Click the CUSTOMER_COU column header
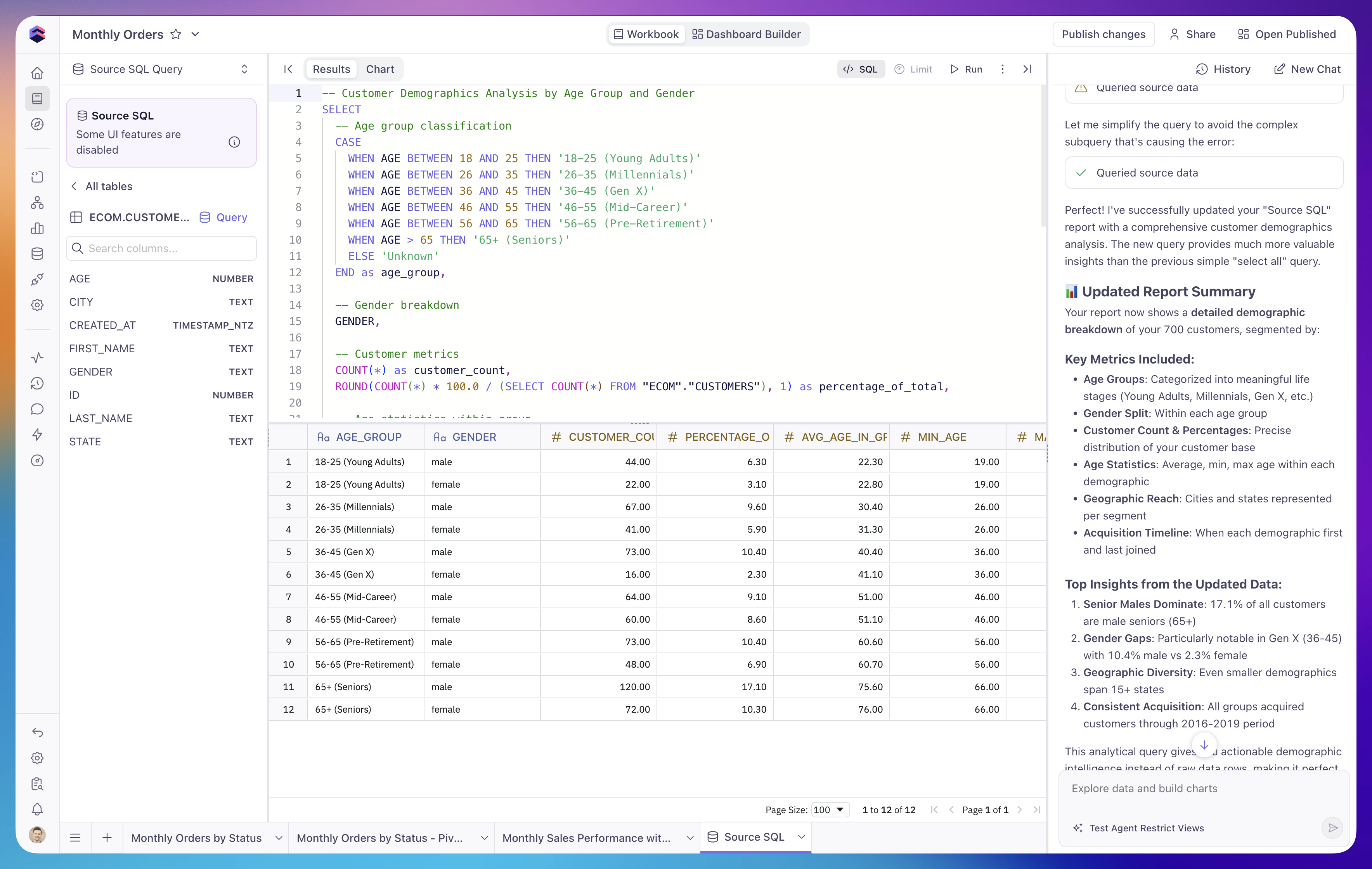Screen dimensions: 1372x869 click(x=599, y=437)
